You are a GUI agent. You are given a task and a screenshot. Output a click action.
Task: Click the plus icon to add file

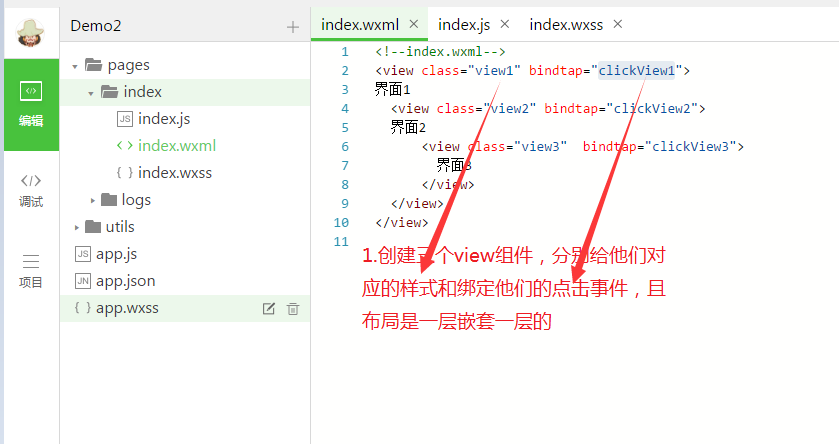(x=292, y=27)
